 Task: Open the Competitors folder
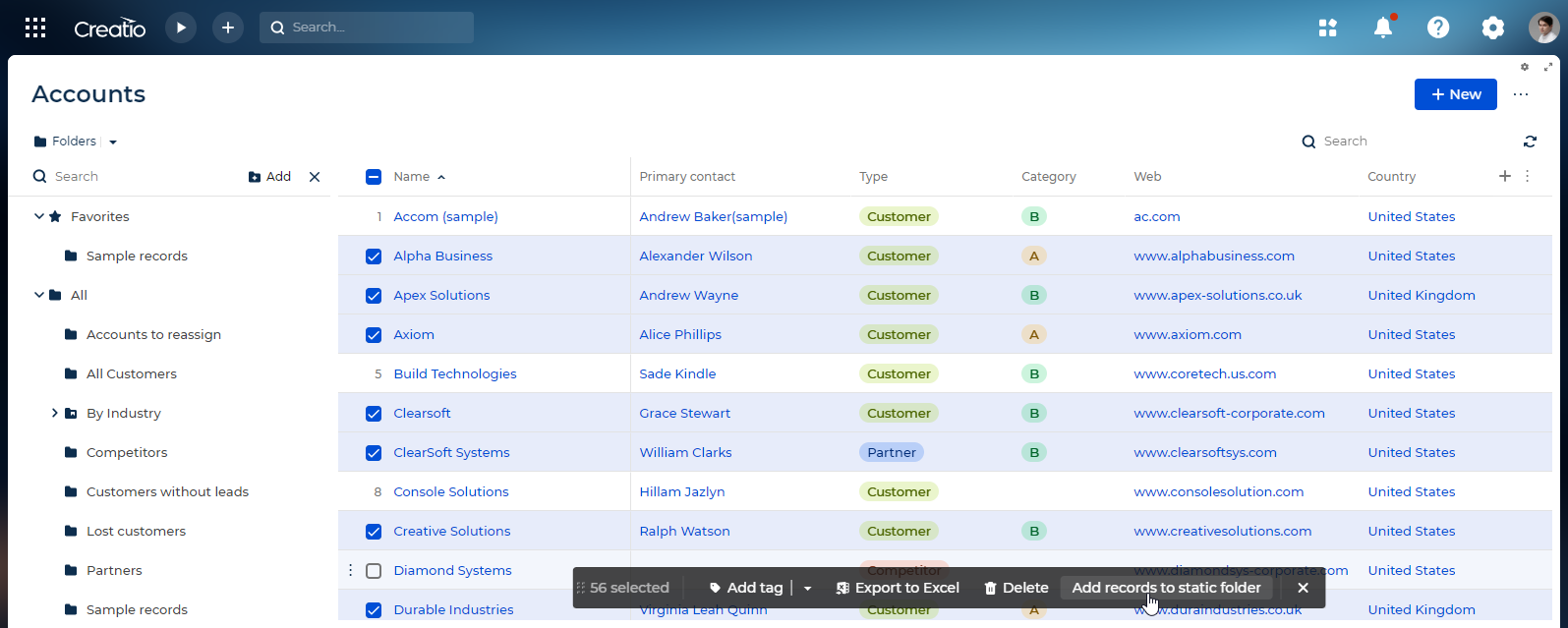tap(127, 452)
